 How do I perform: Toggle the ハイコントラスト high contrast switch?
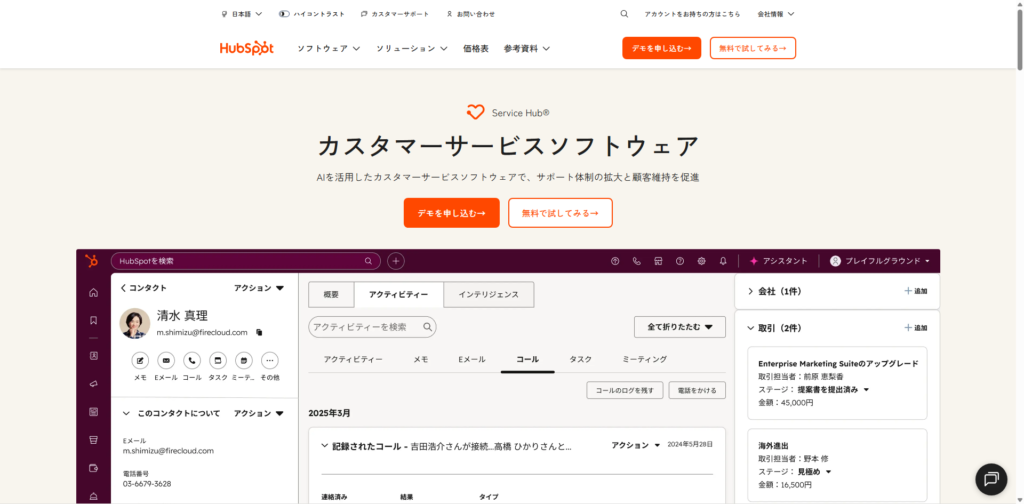283,14
